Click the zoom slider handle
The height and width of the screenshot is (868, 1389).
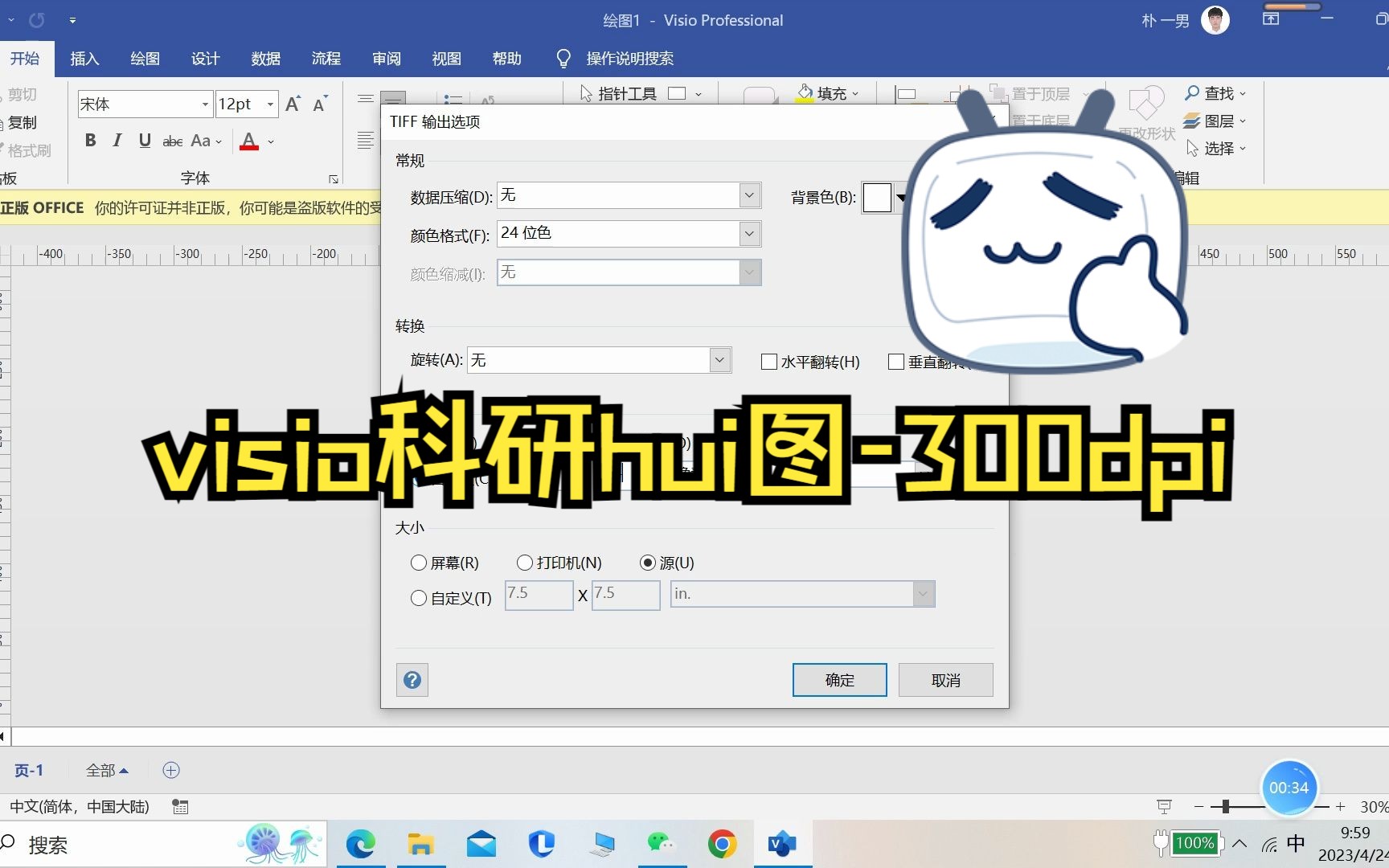point(1225,806)
